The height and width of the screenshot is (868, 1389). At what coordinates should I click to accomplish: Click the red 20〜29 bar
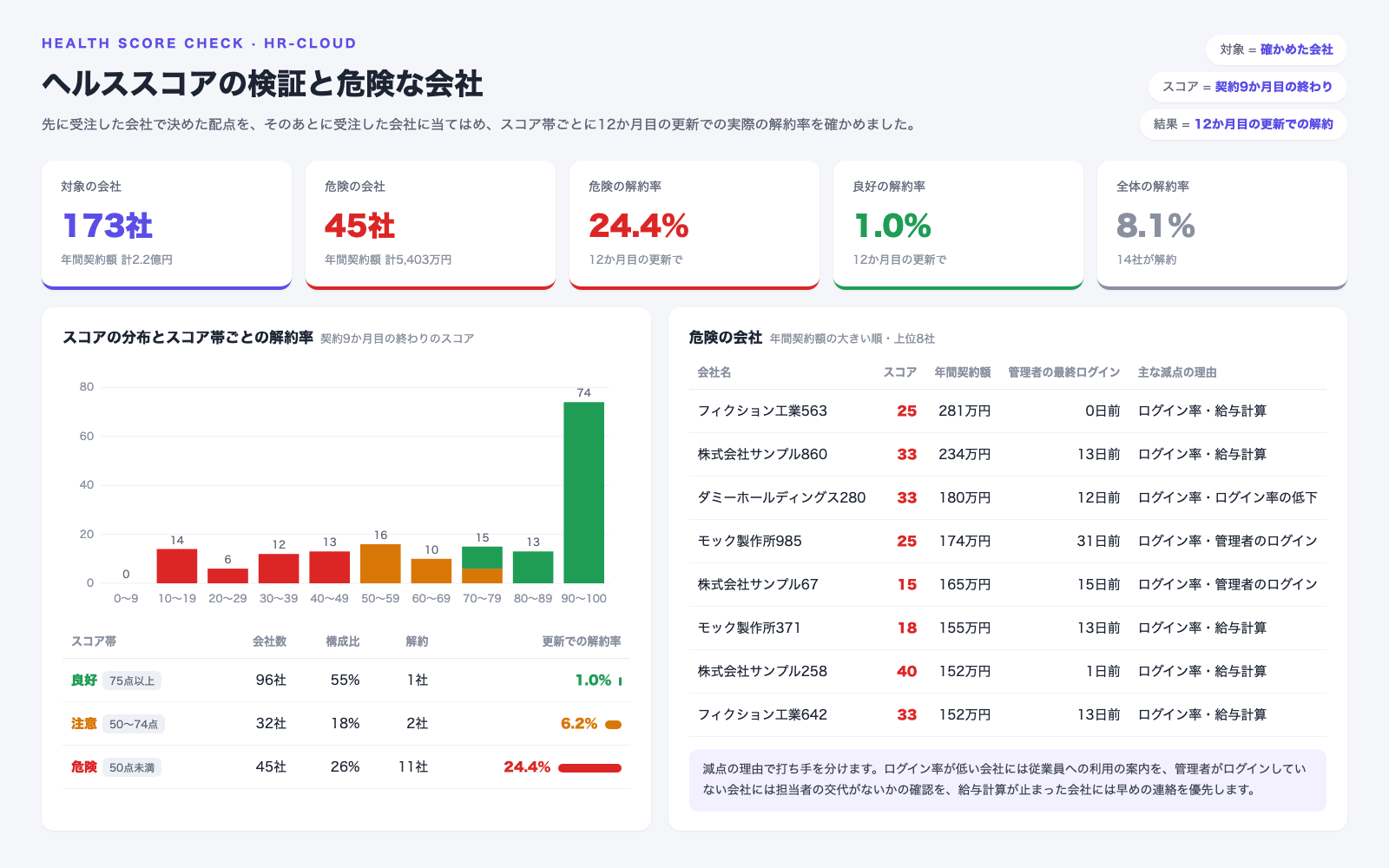click(227, 575)
